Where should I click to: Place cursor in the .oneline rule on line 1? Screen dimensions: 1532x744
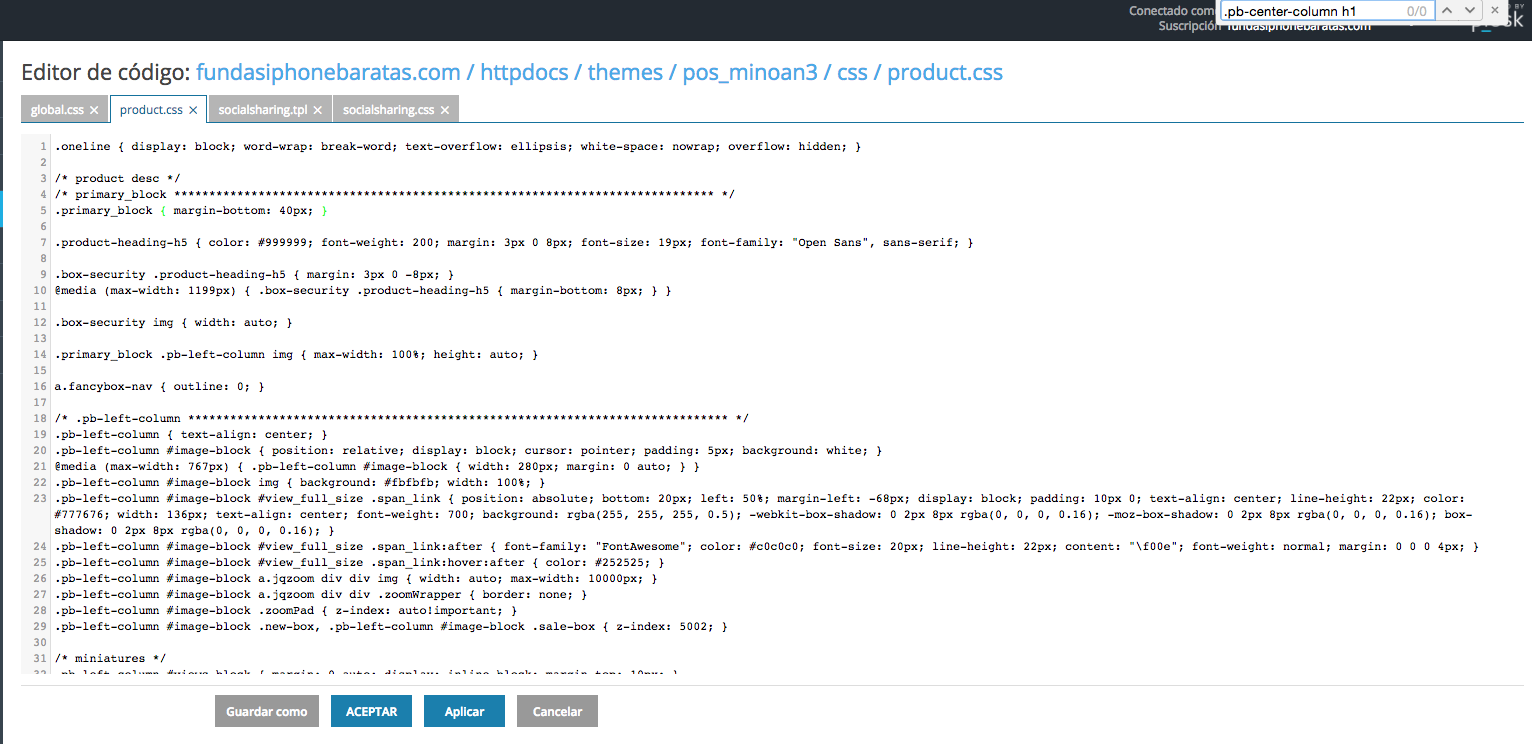pos(458,146)
